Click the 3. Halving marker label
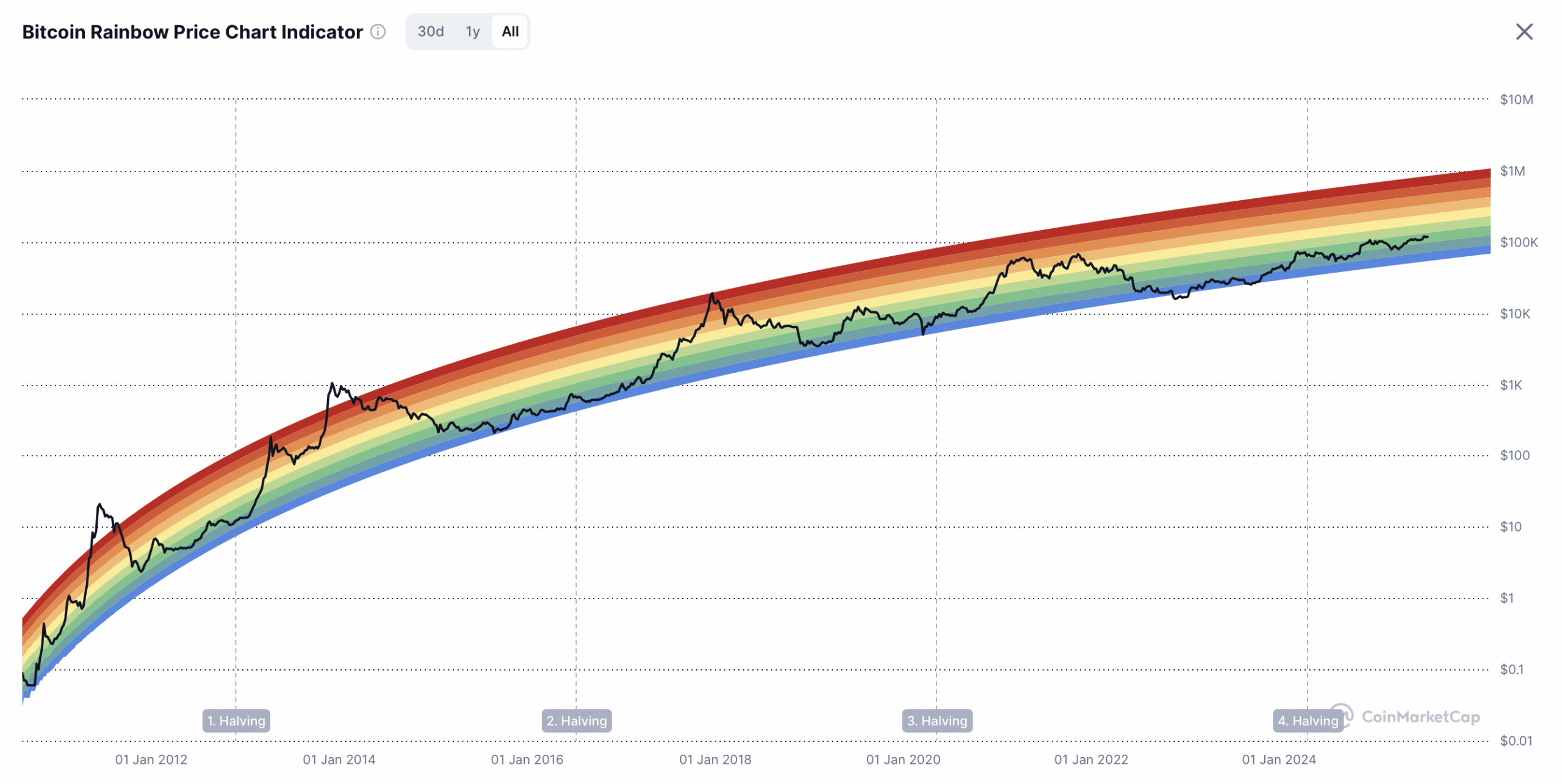 point(937,721)
